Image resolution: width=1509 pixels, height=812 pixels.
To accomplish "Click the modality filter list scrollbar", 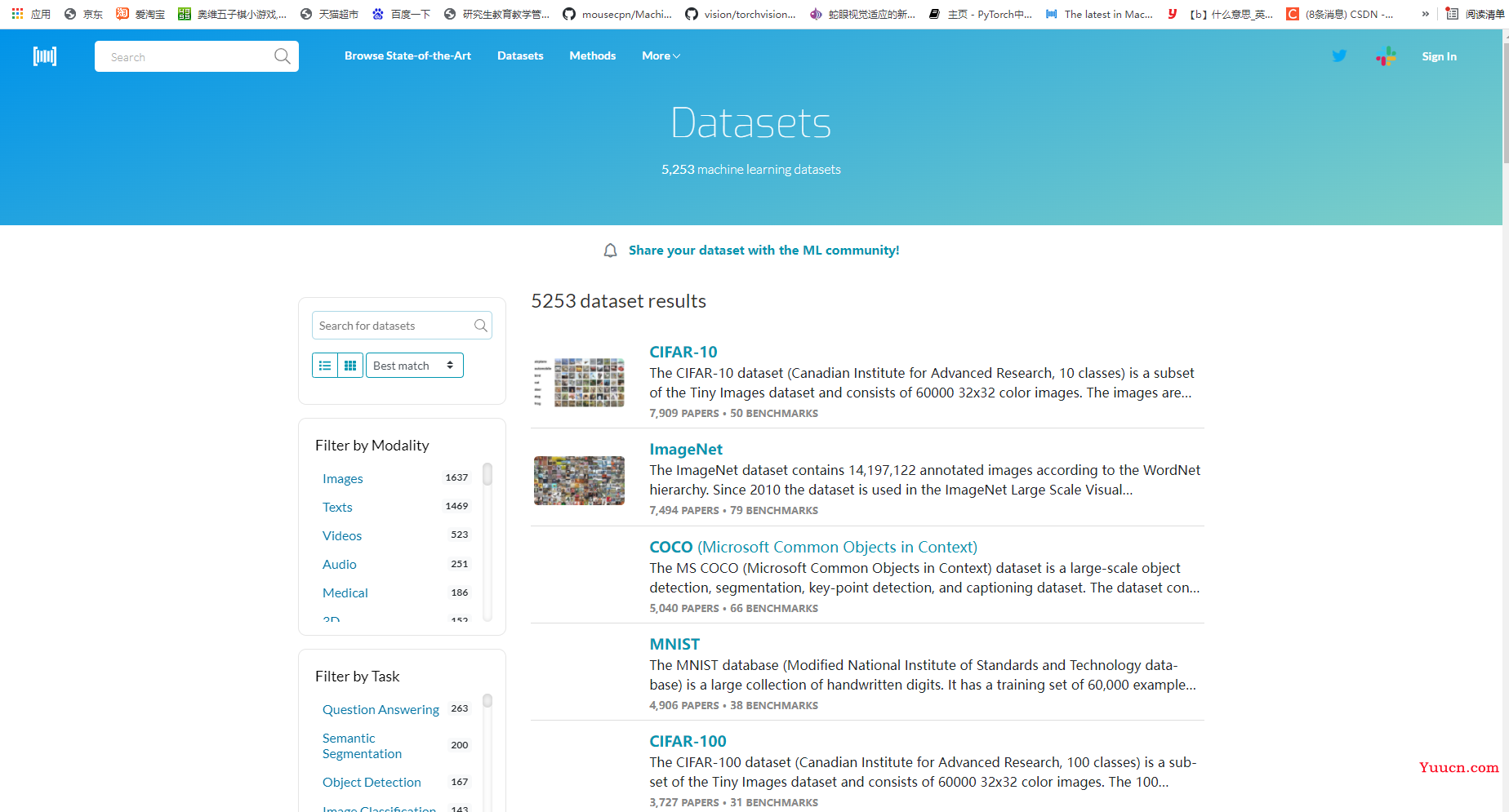I will tap(487, 474).
